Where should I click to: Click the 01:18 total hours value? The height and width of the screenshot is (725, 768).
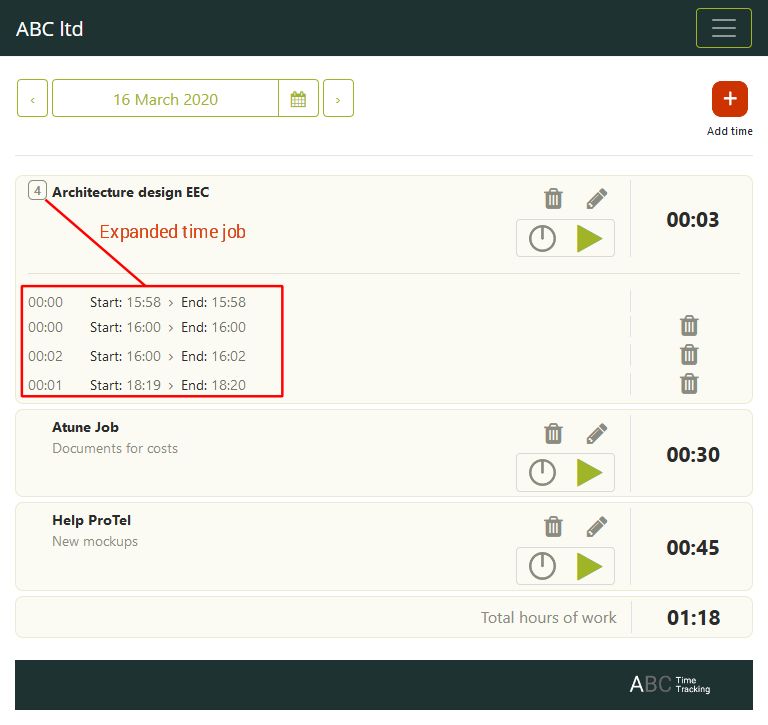point(694,618)
